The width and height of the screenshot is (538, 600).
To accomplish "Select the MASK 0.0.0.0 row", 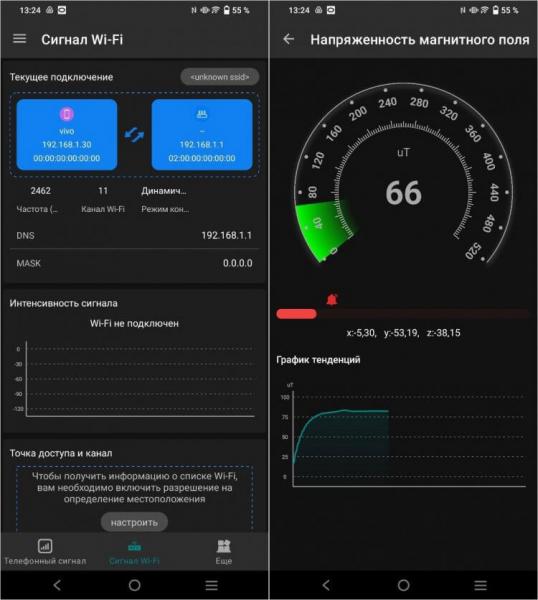I will pos(134,263).
